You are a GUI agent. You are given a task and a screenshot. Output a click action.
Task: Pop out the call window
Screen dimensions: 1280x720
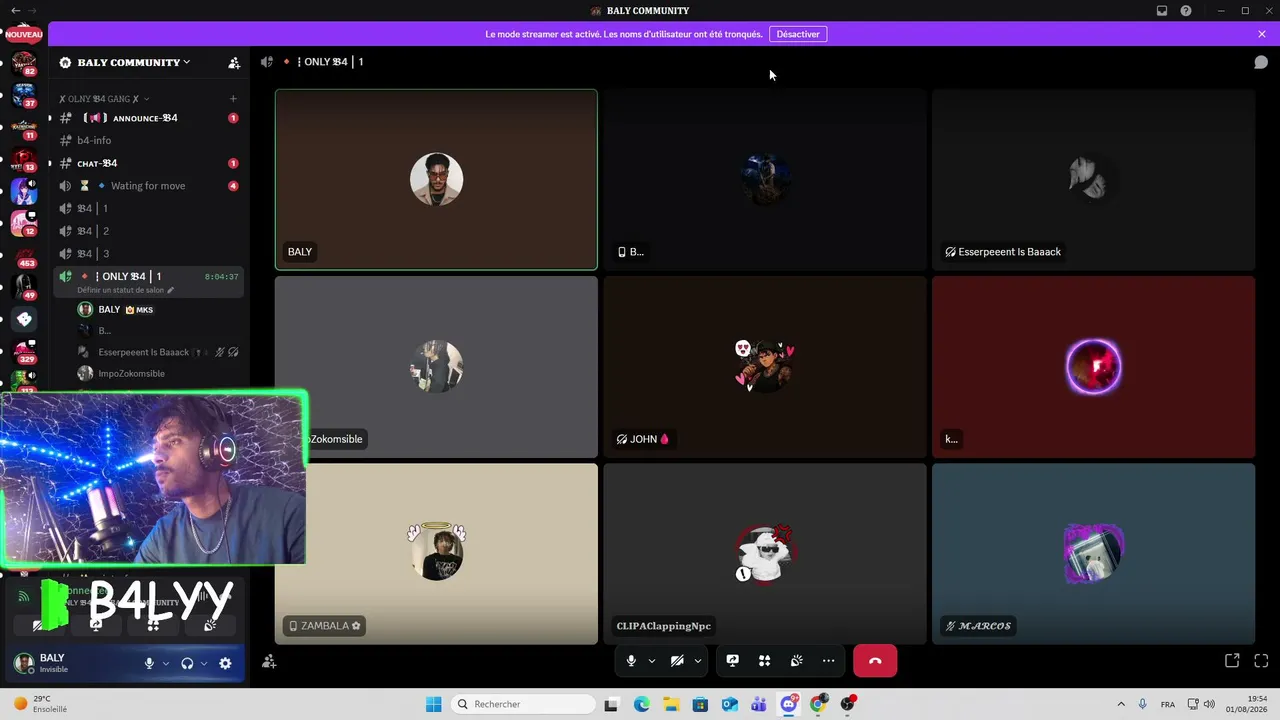(x=1232, y=661)
